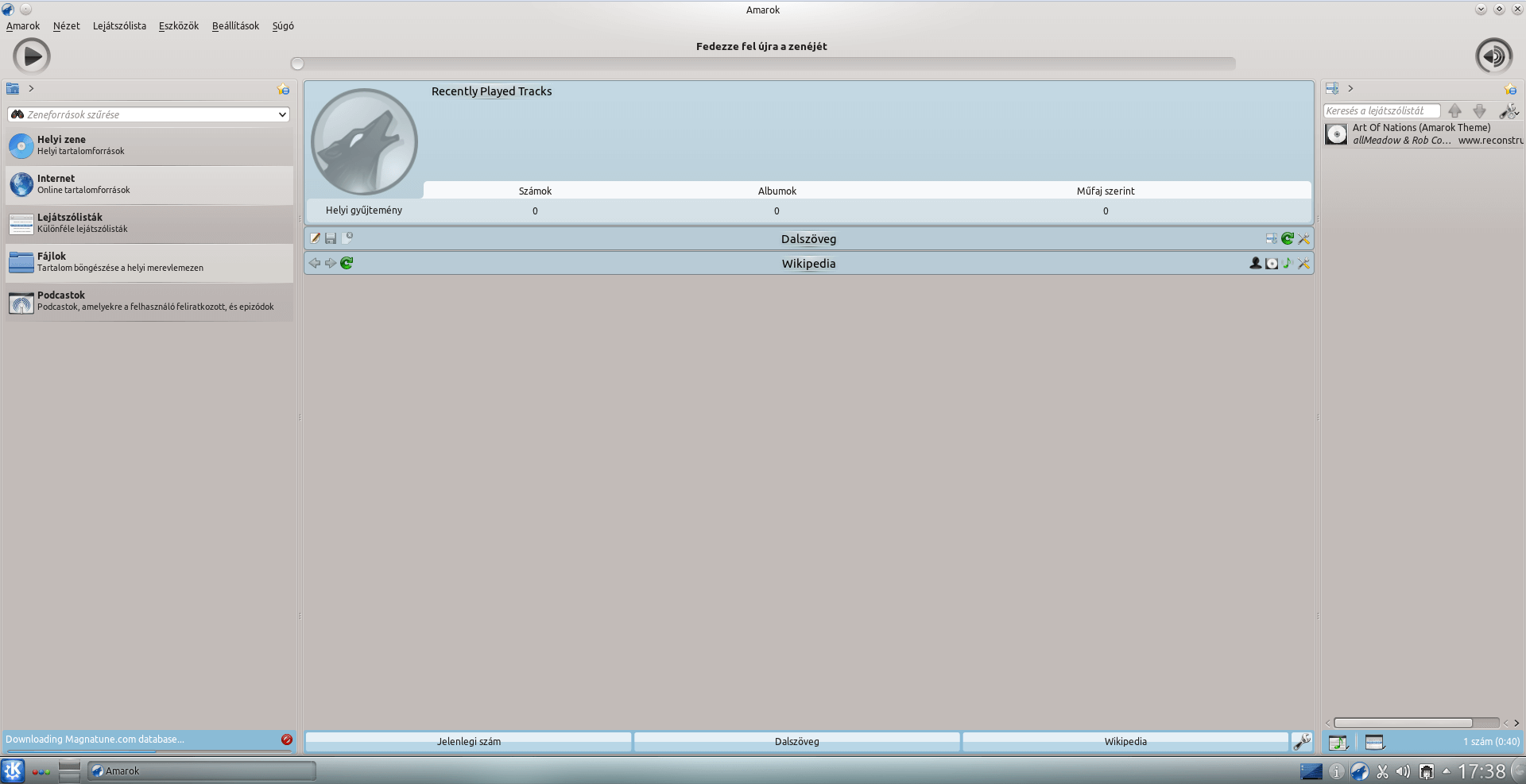Click the Keresés a lejátszólistát search field

(1383, 110)
